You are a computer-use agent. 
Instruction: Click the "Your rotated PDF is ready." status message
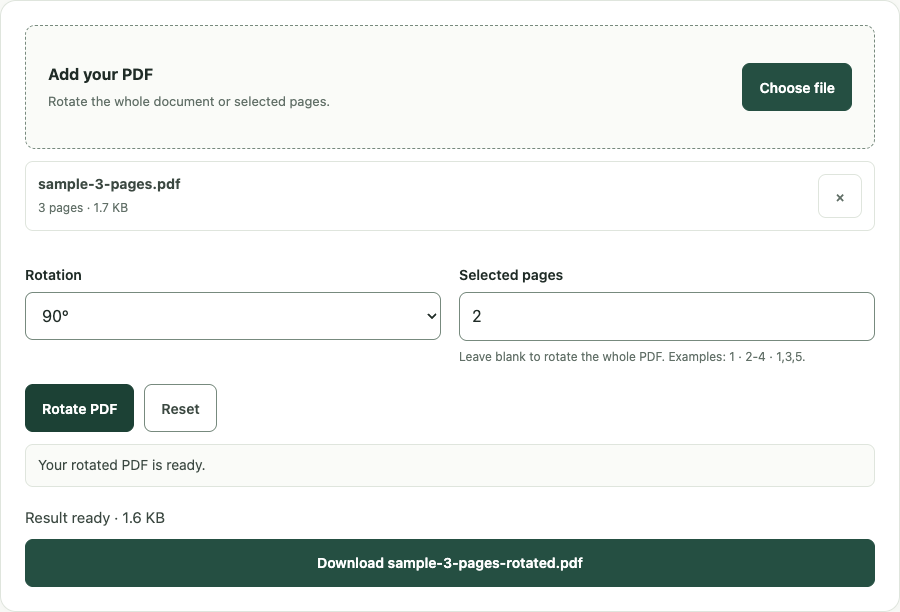[450, 465]
